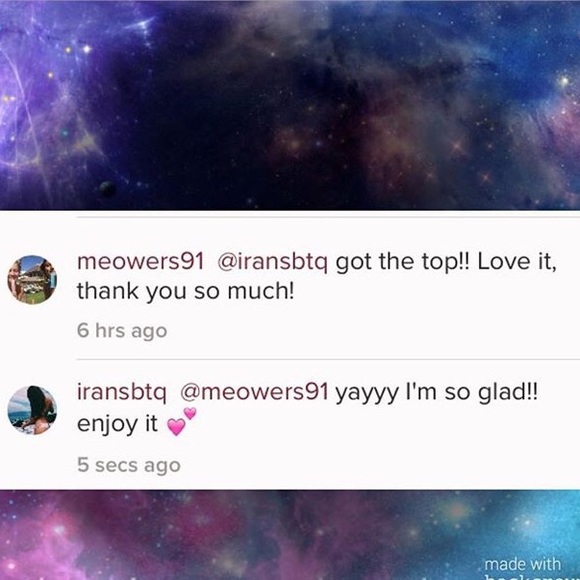Open meowers91's profile picture

pos(32,280)
